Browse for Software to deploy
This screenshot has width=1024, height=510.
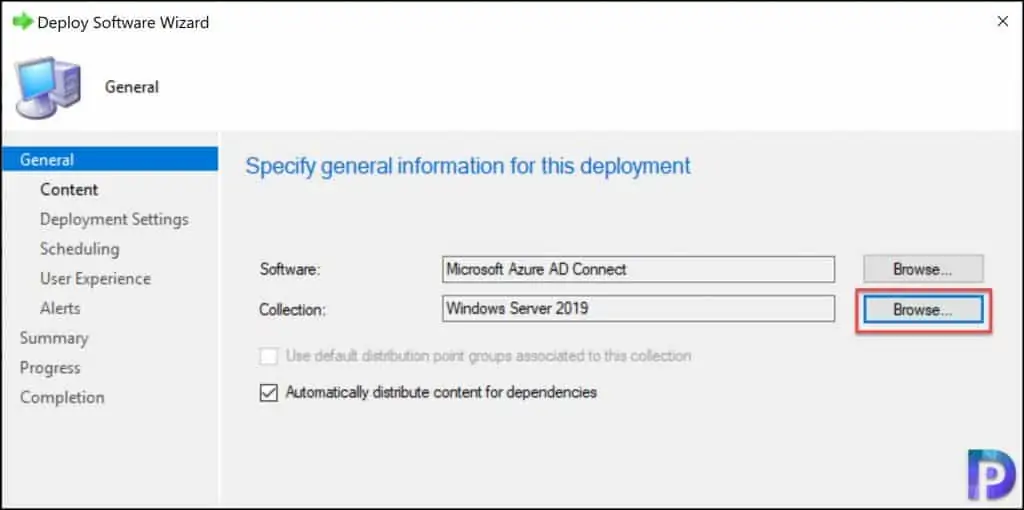click(x=923, y=269)
